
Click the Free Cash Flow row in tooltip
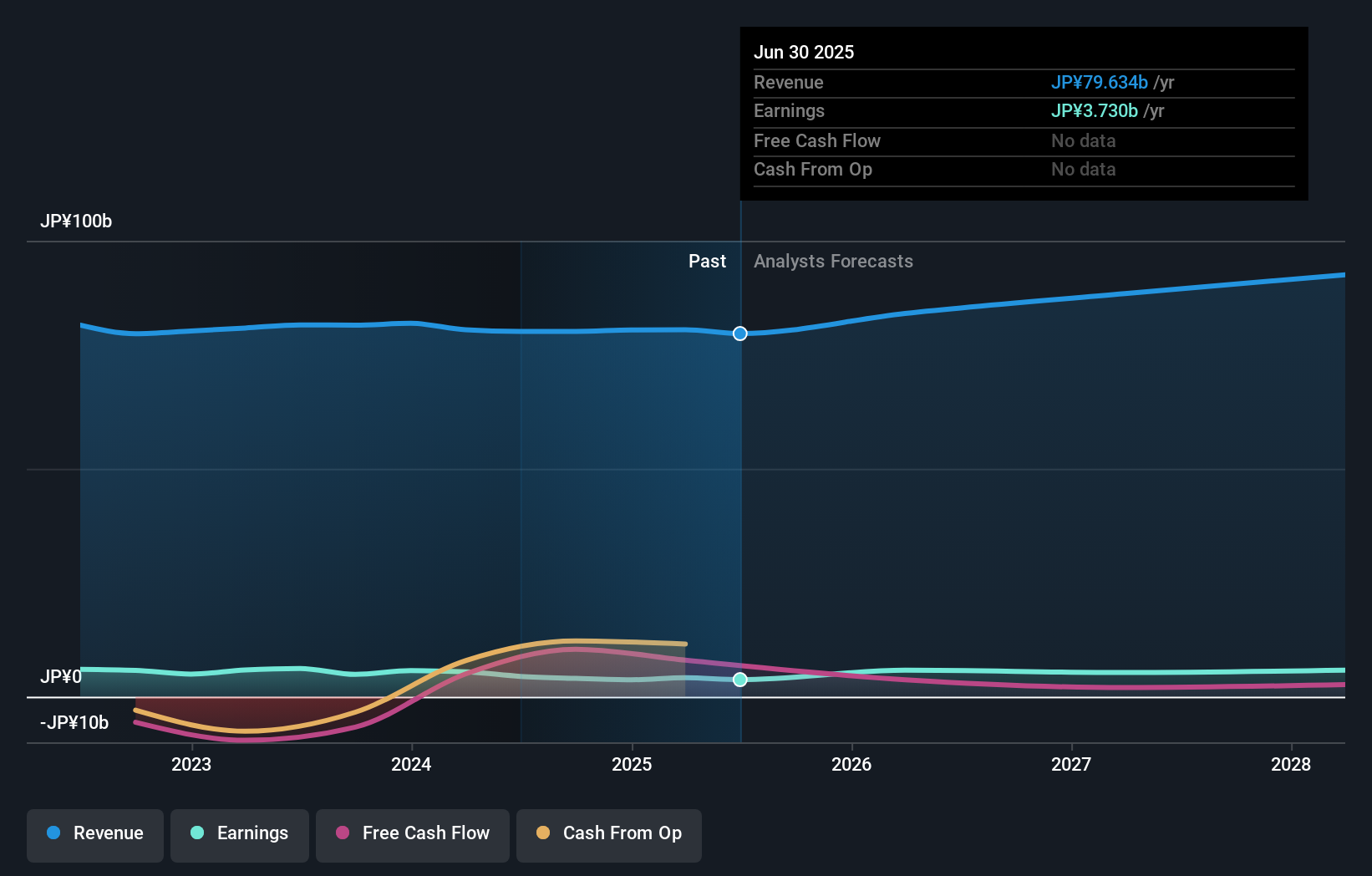(1024, 141)
